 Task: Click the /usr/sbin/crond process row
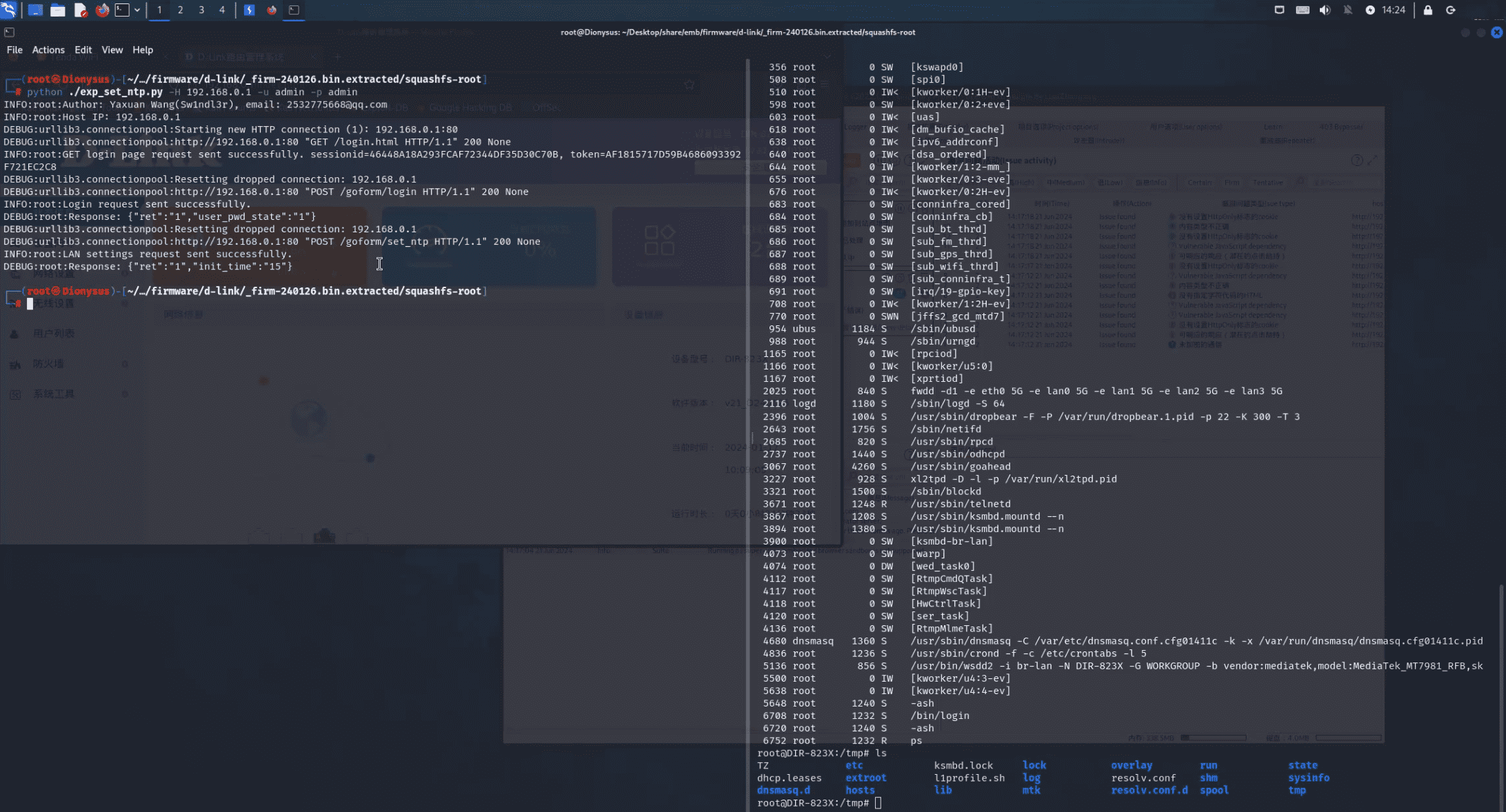pos(954,653)
